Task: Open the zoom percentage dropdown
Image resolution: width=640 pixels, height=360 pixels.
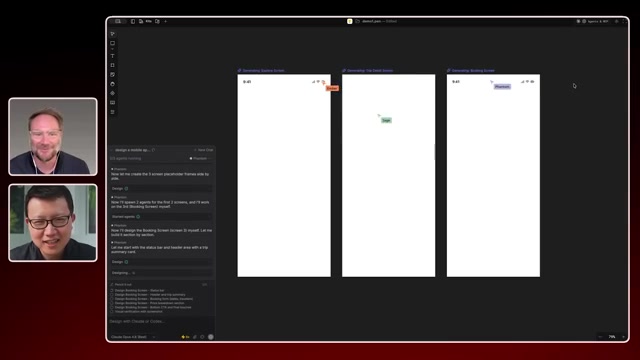Action: point(612,337)
